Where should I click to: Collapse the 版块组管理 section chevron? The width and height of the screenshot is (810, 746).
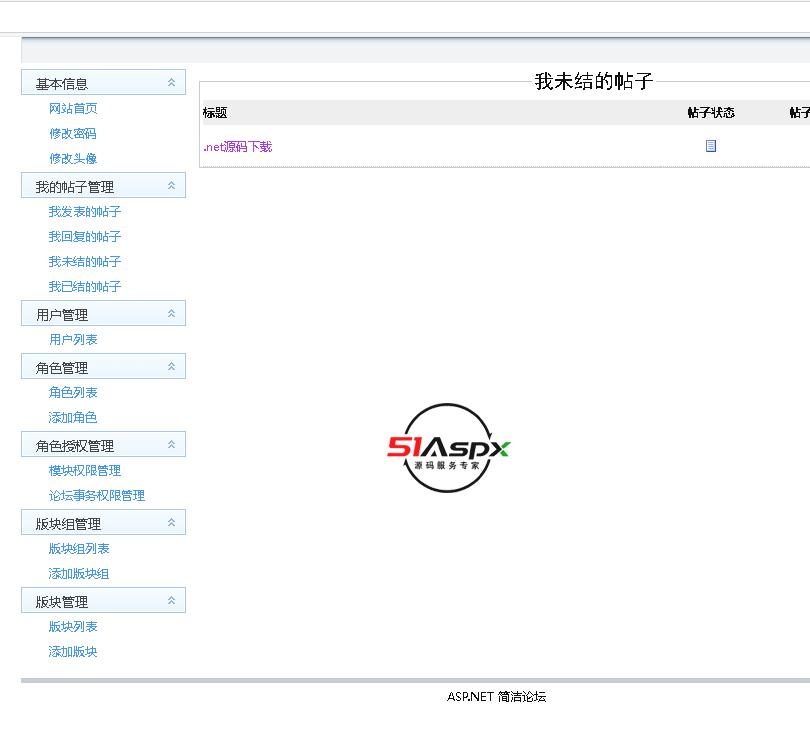click(x=172, y=522)
